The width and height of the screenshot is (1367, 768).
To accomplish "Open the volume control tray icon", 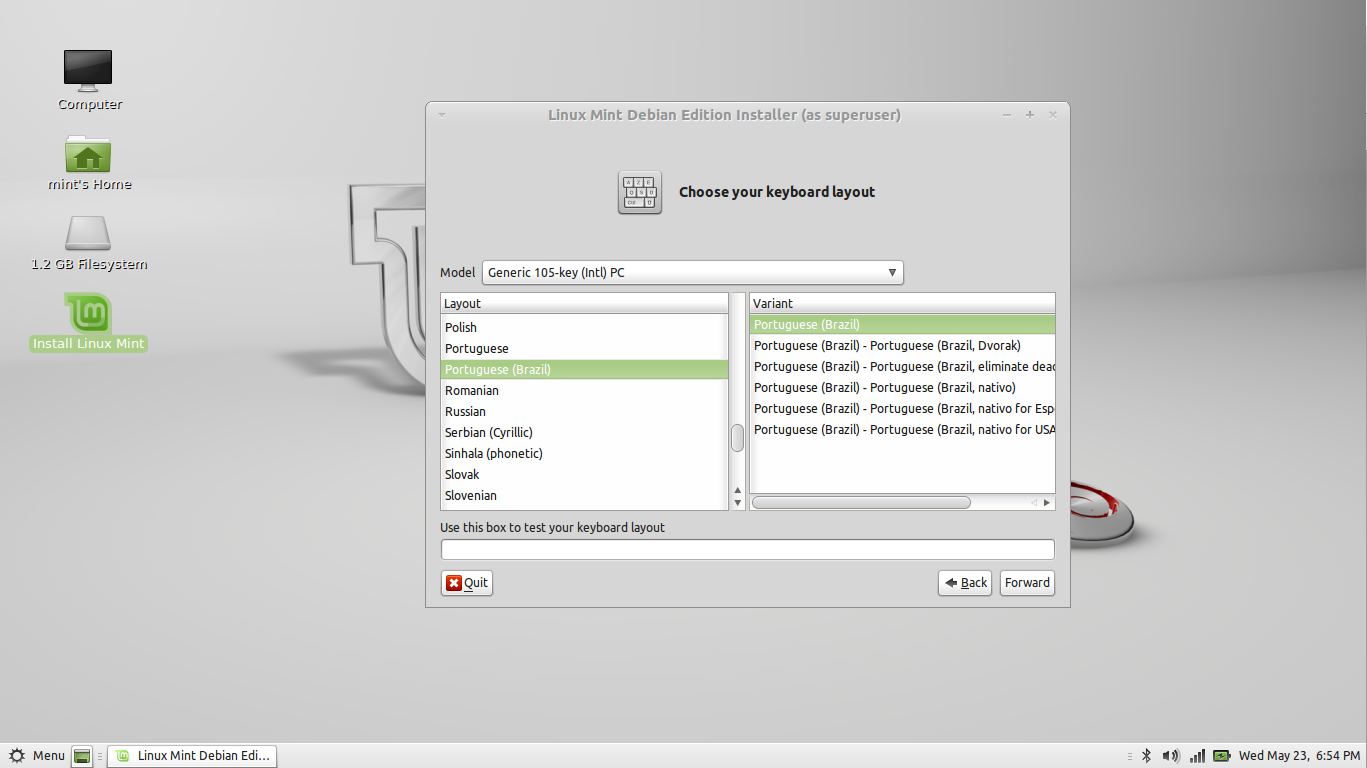I will [x=1171, y=756].
